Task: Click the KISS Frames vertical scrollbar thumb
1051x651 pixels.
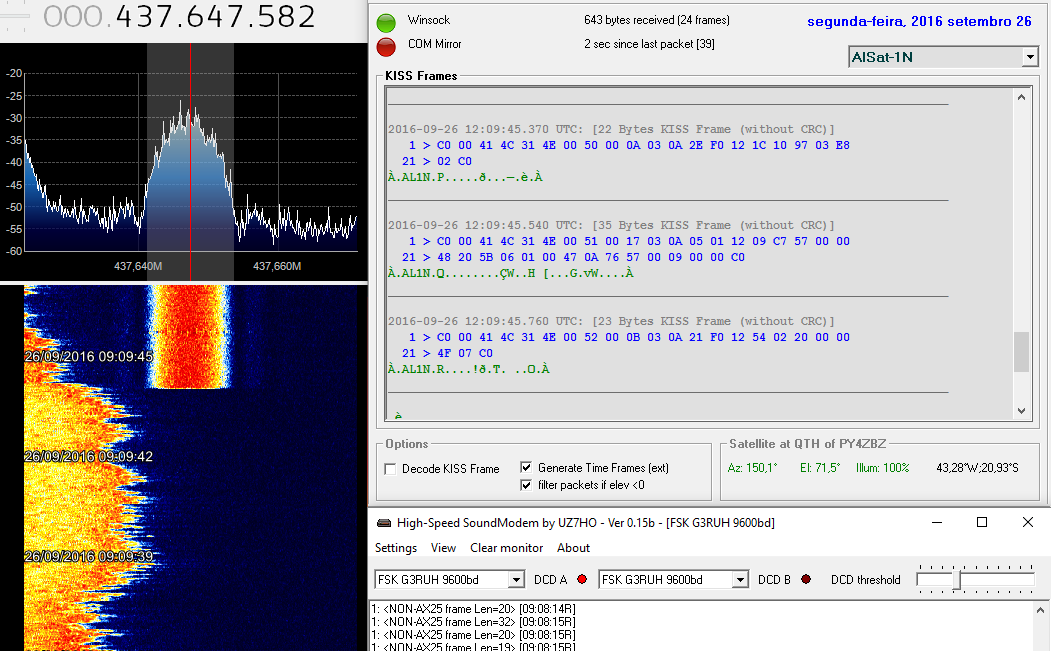Action: (x=1021, y=352)
